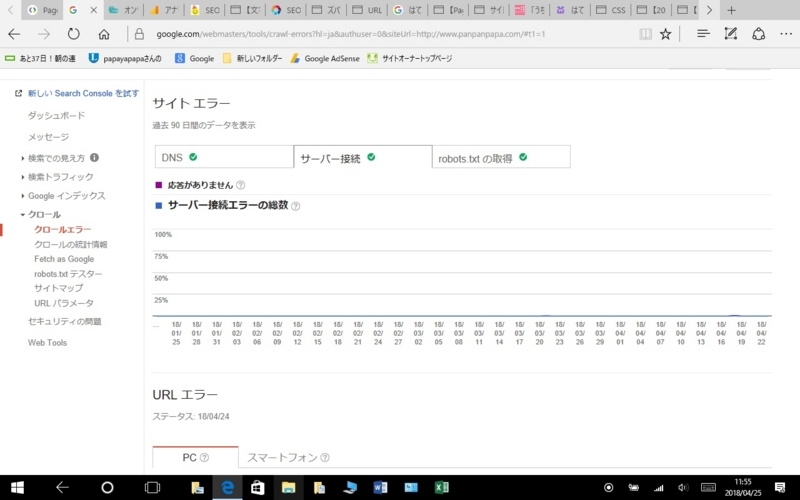Screen dimensions: 800x500
Task: Select the robots.txt の取得 tab
Action: [501, 157]
